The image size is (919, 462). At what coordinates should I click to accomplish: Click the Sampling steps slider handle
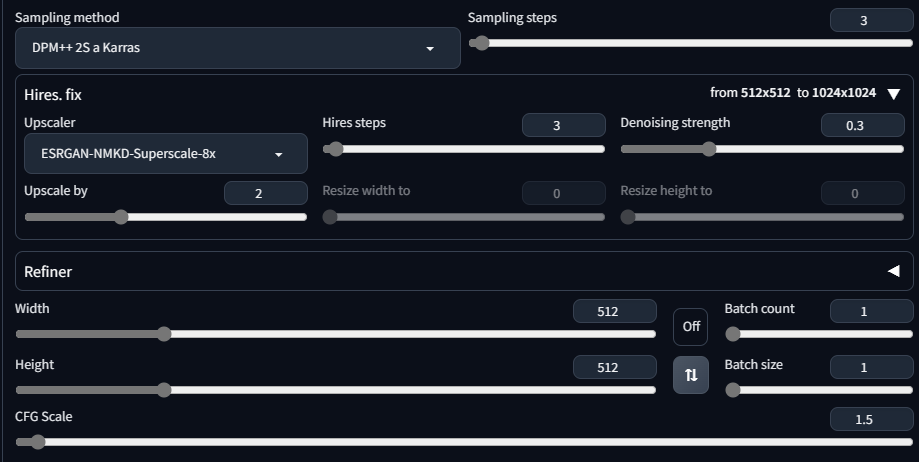point(482,43)
